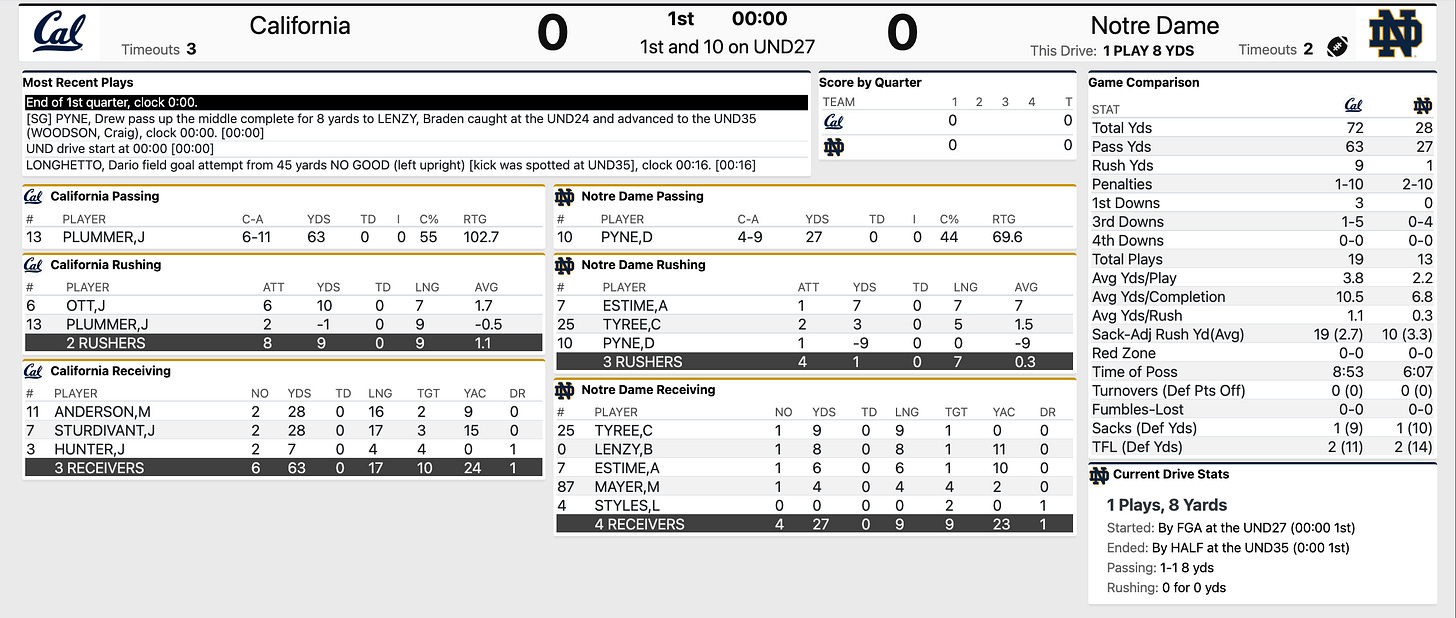Select the football icon near Notre Dame timeouts

point(1337,46)
